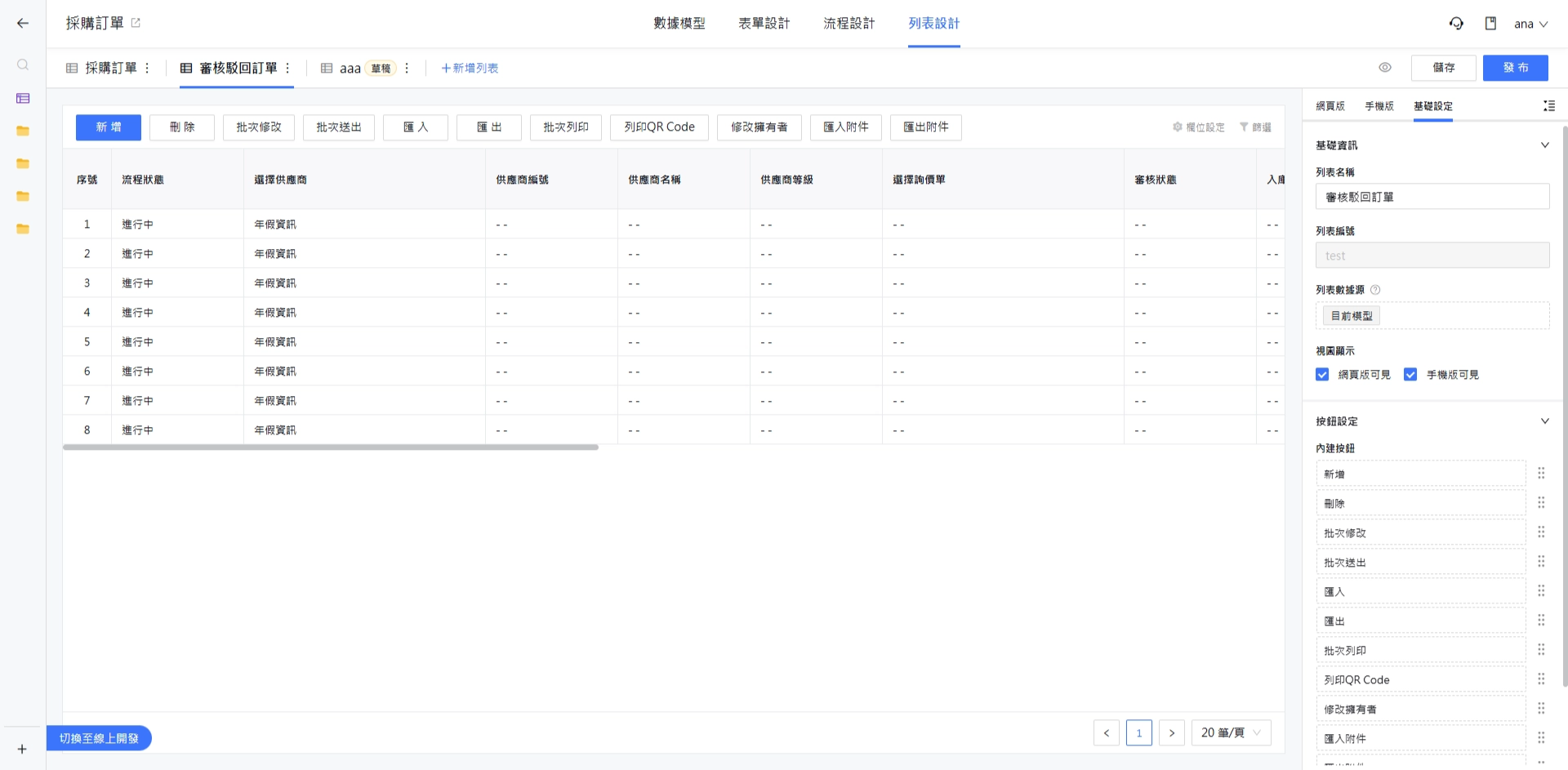
Task: Click the 刪除 toolbar button
Action: pos(182,127)
